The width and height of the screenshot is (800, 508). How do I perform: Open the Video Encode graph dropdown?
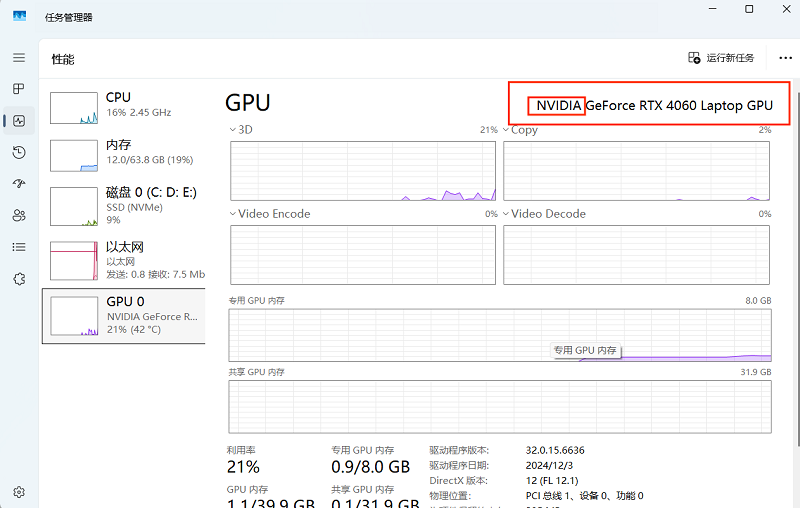pos(233,214)
